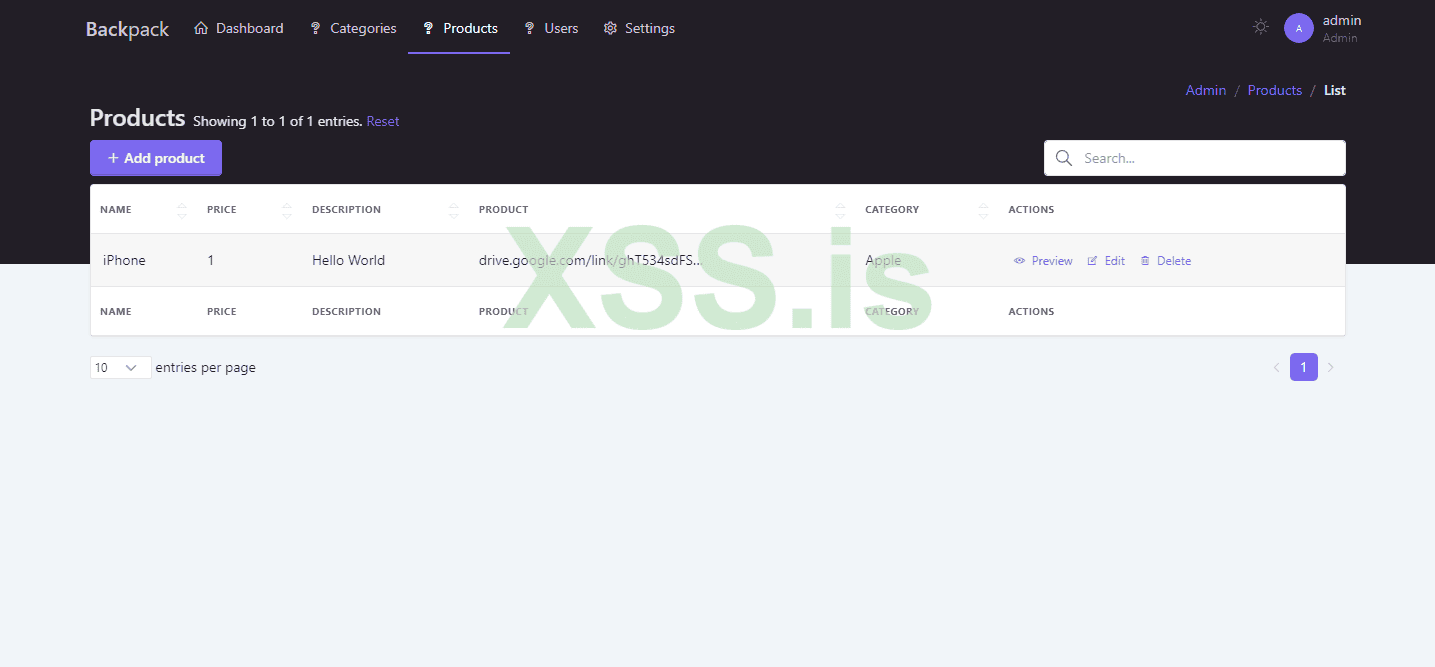Go to the next page arrow

point(1330,368)
